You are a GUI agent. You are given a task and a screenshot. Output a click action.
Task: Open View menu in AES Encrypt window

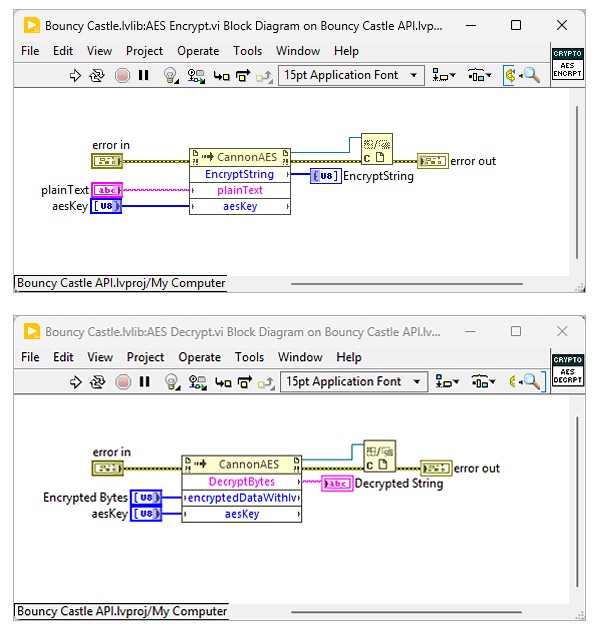(x=99, y=51)
